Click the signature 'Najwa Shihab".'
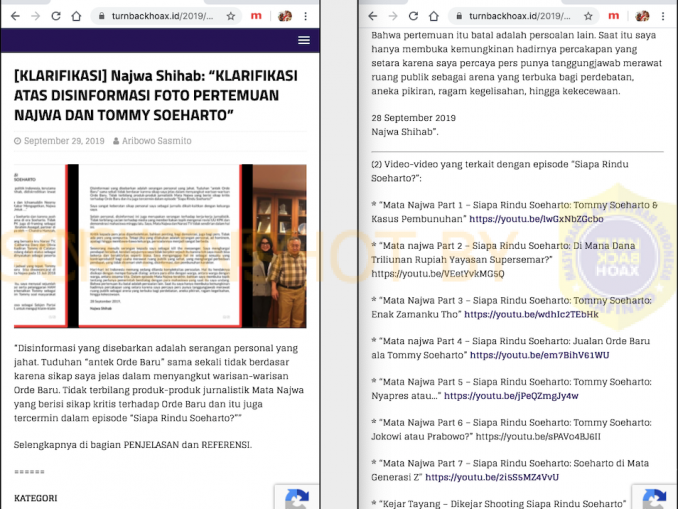 [405, 131]
